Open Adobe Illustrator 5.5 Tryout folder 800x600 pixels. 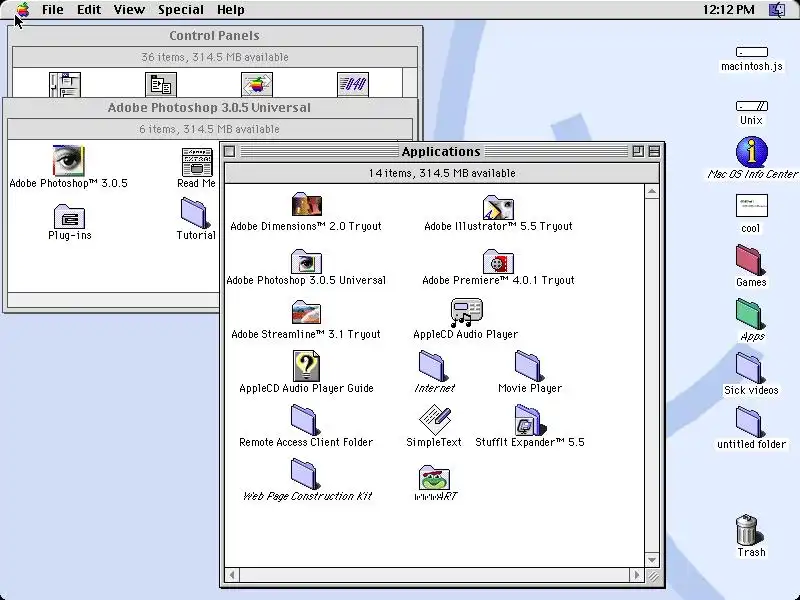tap(498, 207)
